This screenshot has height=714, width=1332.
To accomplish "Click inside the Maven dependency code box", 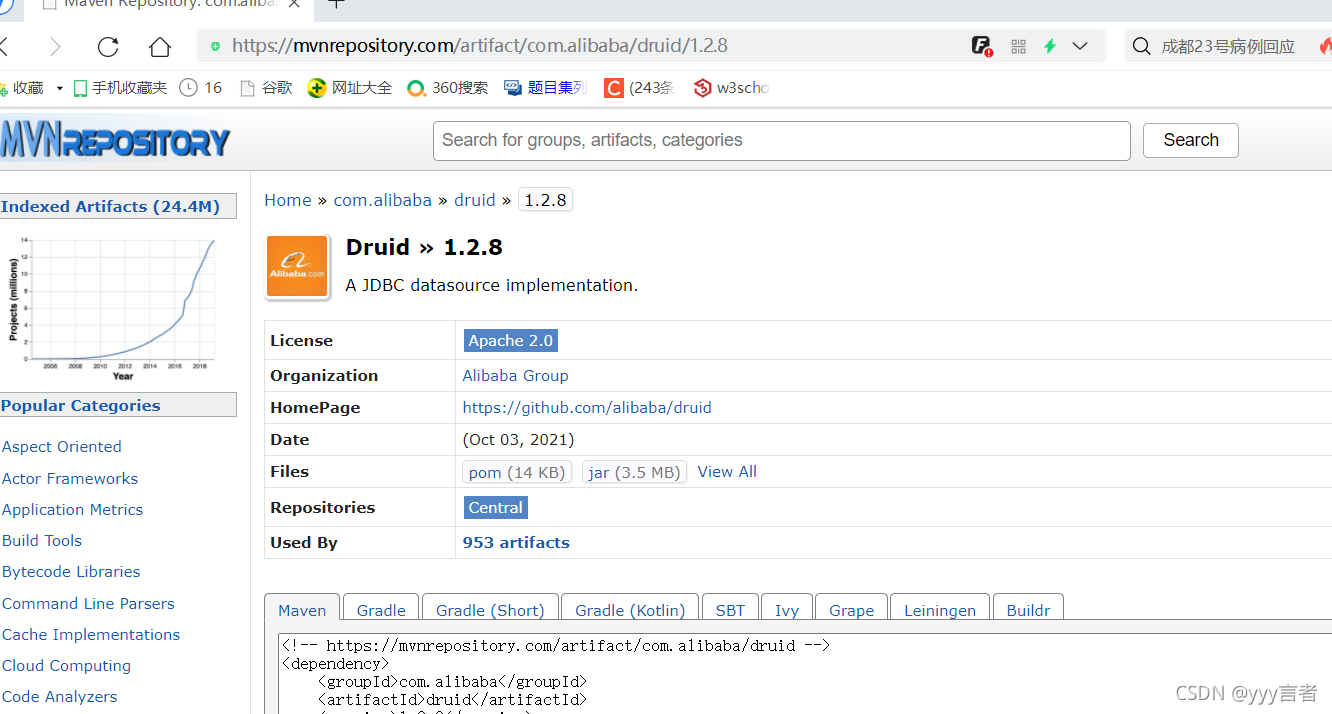I will 805,673.
